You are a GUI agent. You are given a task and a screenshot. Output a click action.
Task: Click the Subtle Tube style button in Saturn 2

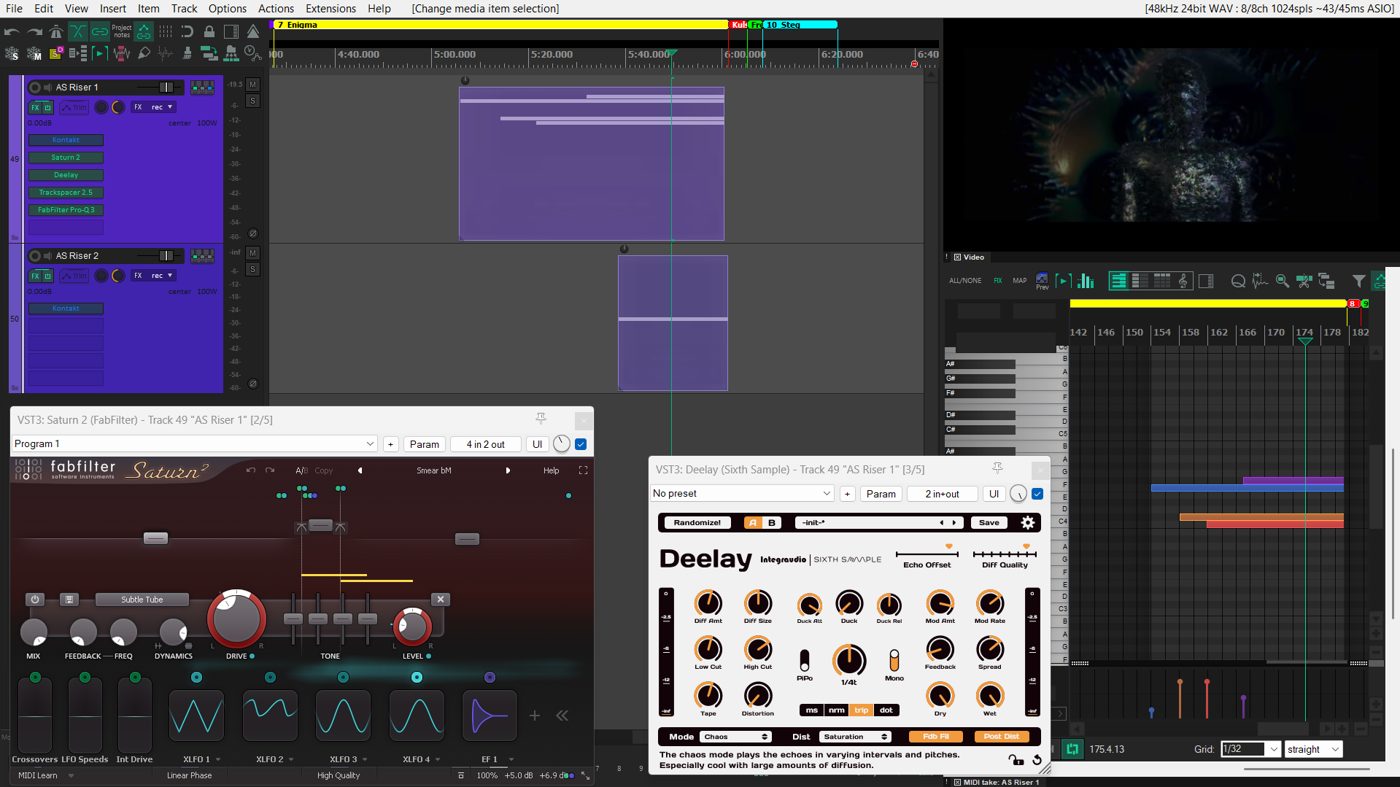click(142, 600)
